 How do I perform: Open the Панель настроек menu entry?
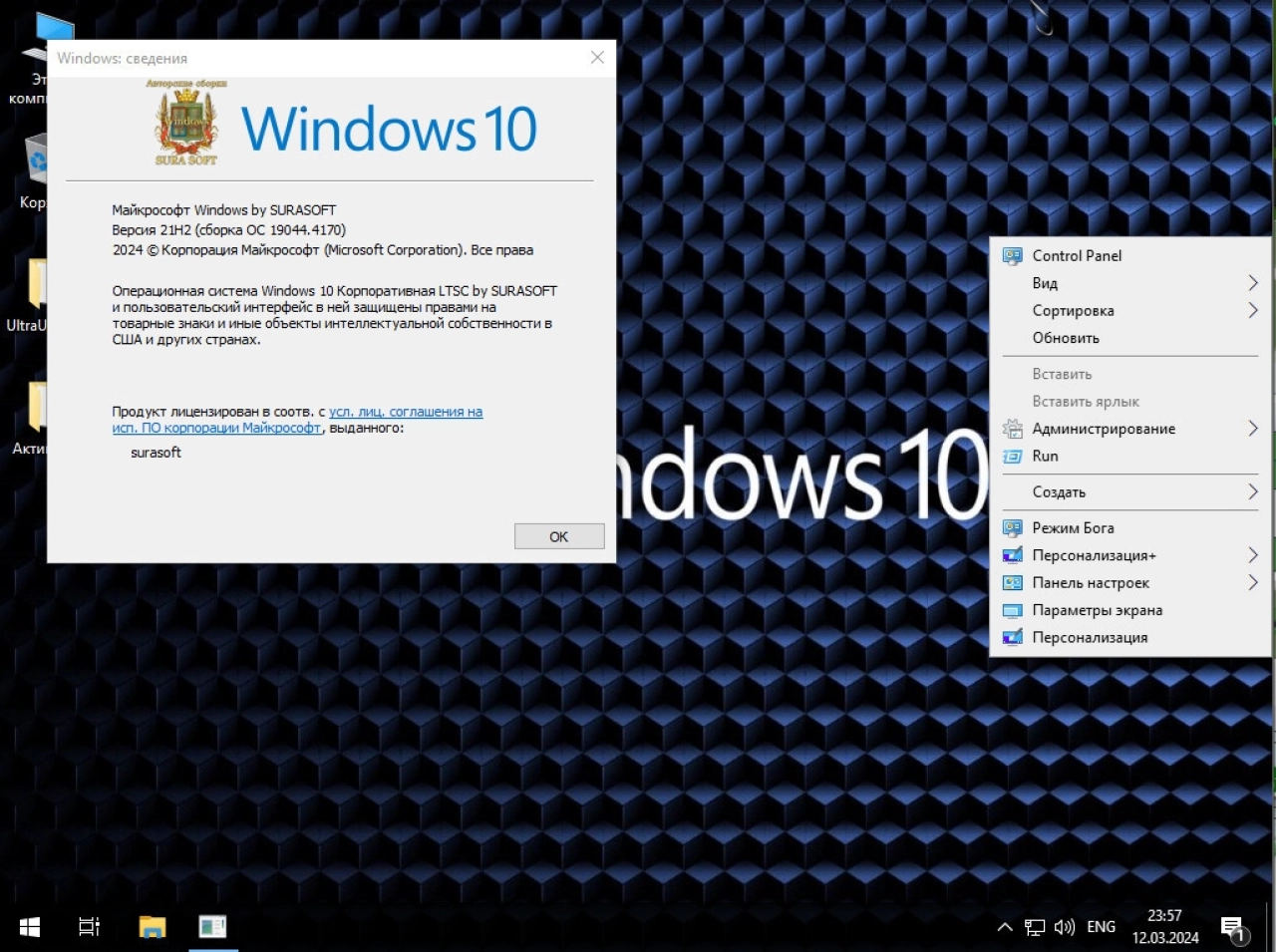click(x=1130, y=582)
